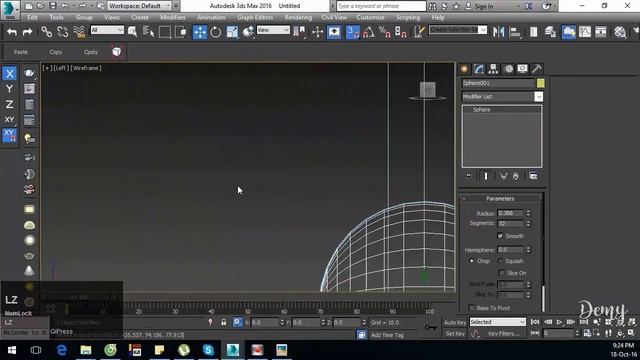Click the Undo arrow in main toolbar
640x360 pixels.
coord(12,32)
